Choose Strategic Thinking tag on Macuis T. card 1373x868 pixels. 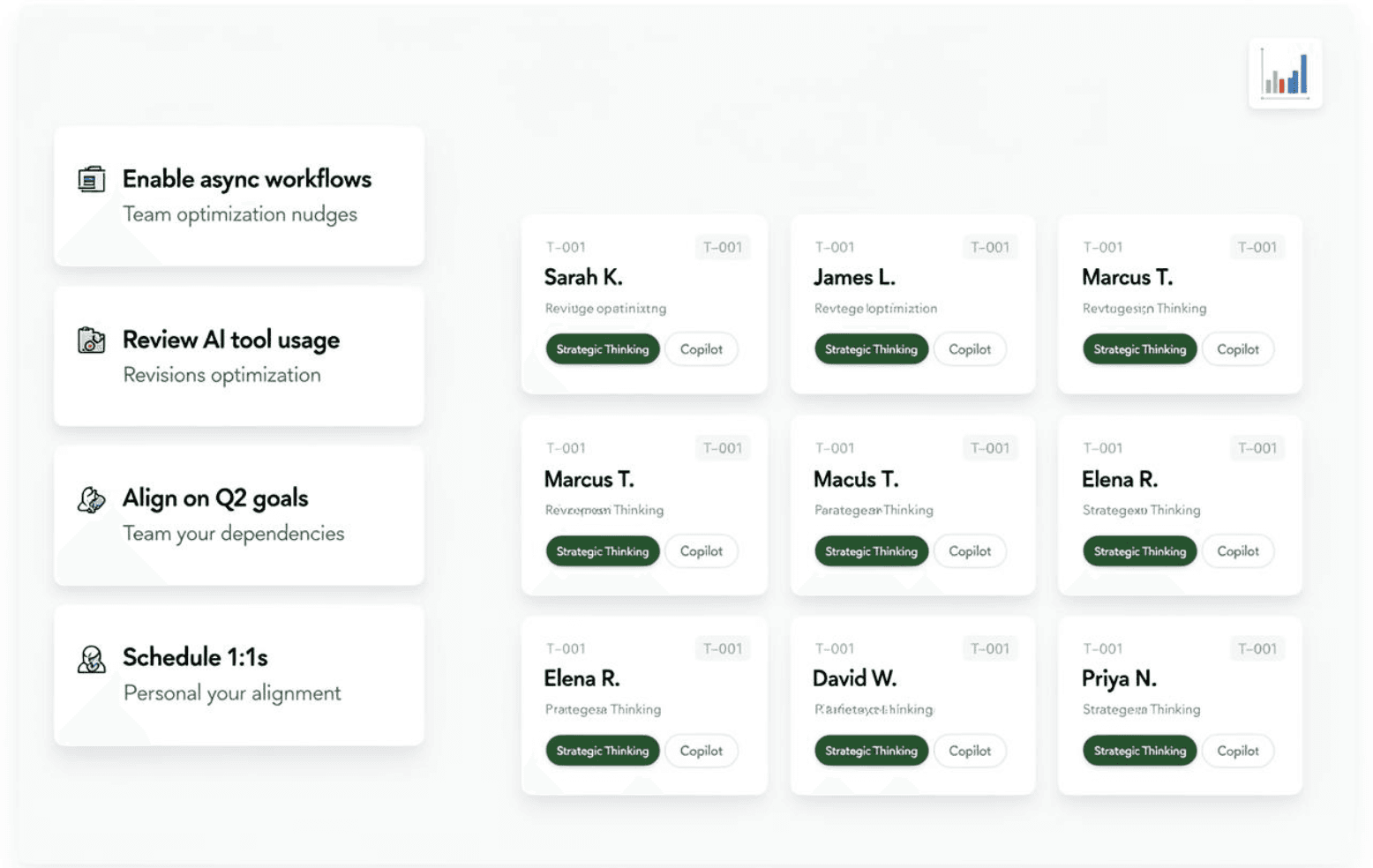pyautogui.click(x=871, y=551)
